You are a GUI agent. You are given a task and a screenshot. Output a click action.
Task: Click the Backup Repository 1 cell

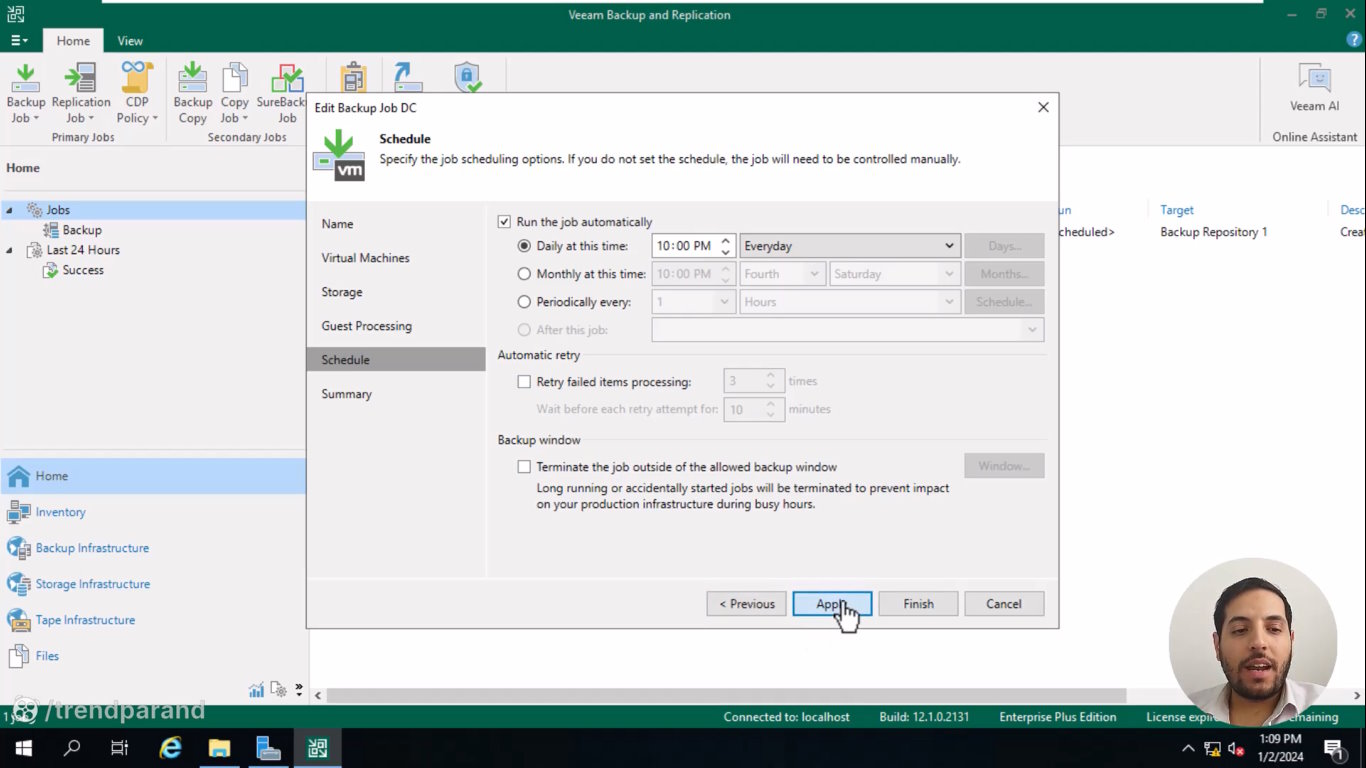(1214, 232)
